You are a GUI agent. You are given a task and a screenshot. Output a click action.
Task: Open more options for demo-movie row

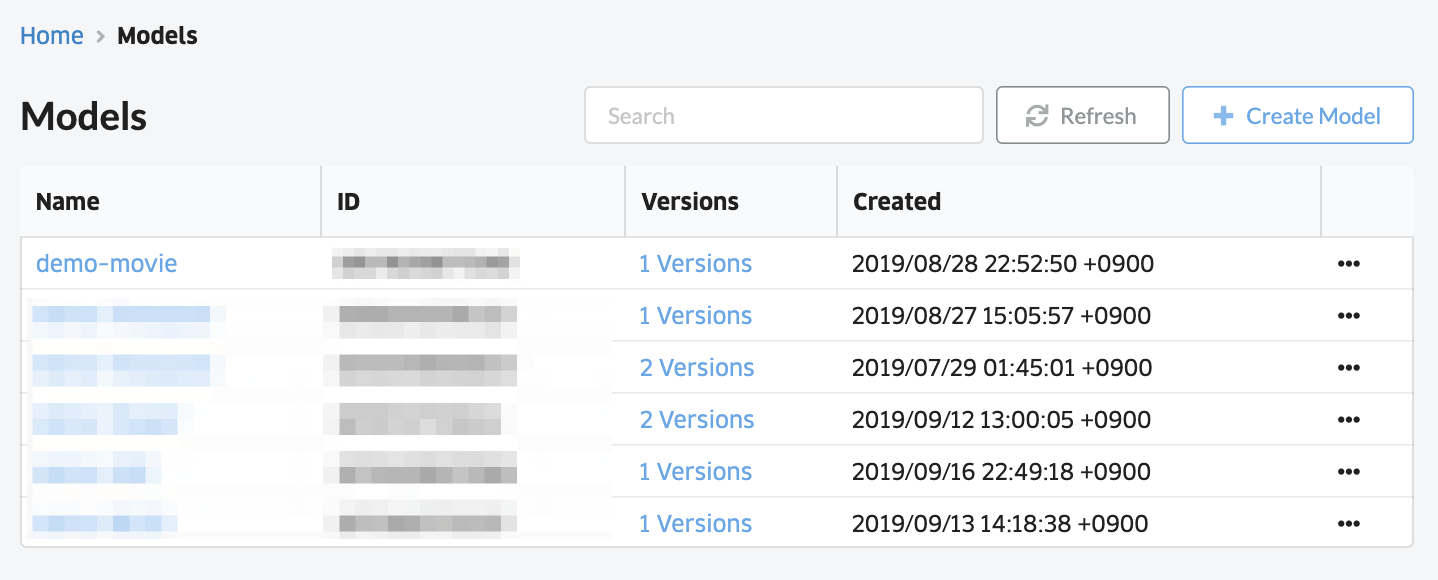click(1348, 264)
